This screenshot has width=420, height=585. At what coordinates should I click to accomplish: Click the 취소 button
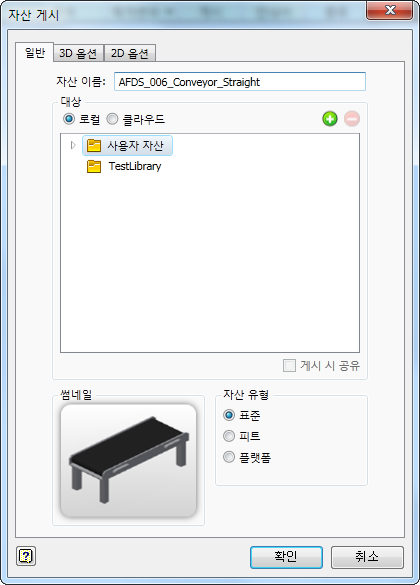(367, 557)
